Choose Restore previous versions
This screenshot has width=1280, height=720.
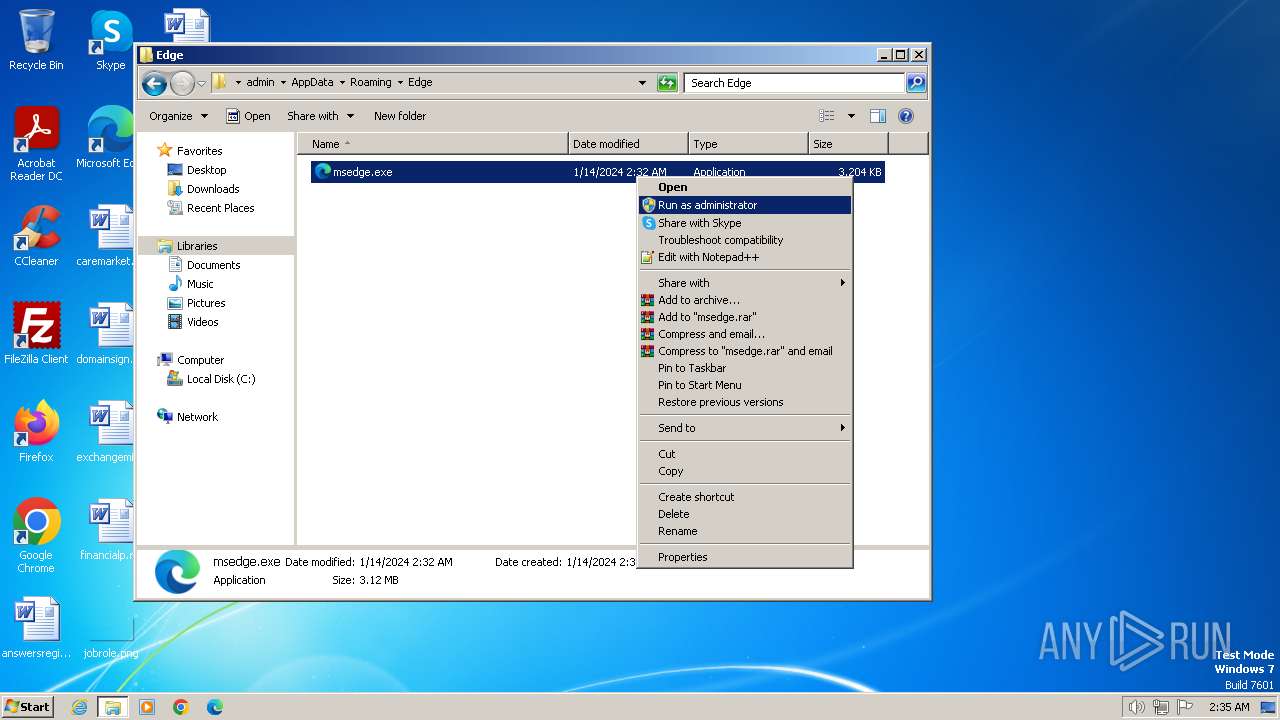[x=745, y=402]
